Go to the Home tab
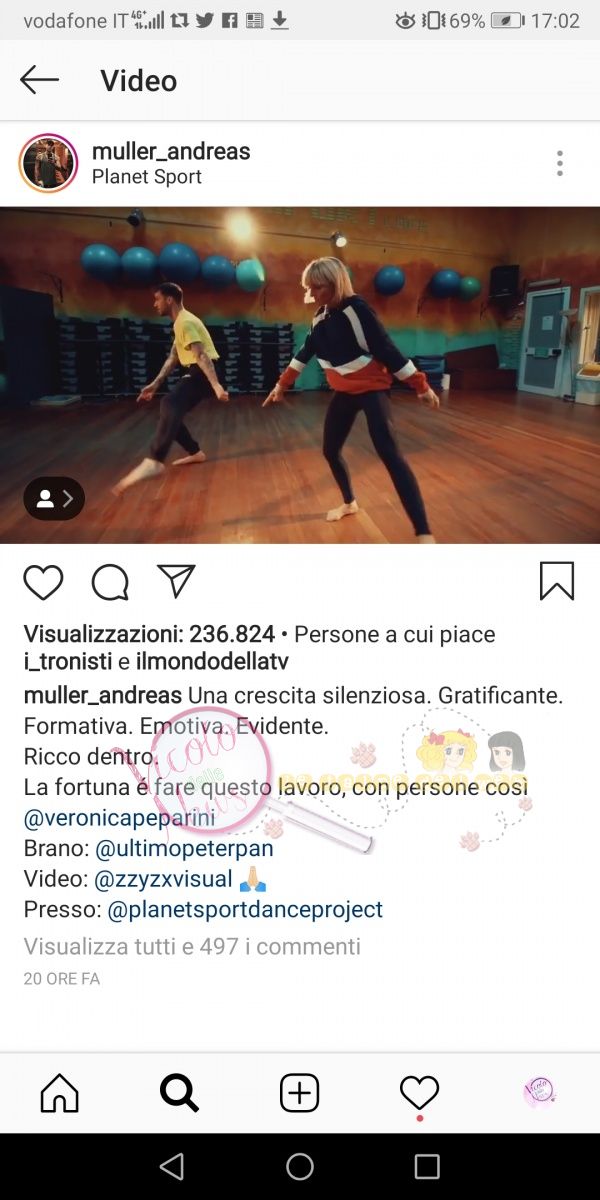The image size is (600, 1200). tap(60, 1093)
